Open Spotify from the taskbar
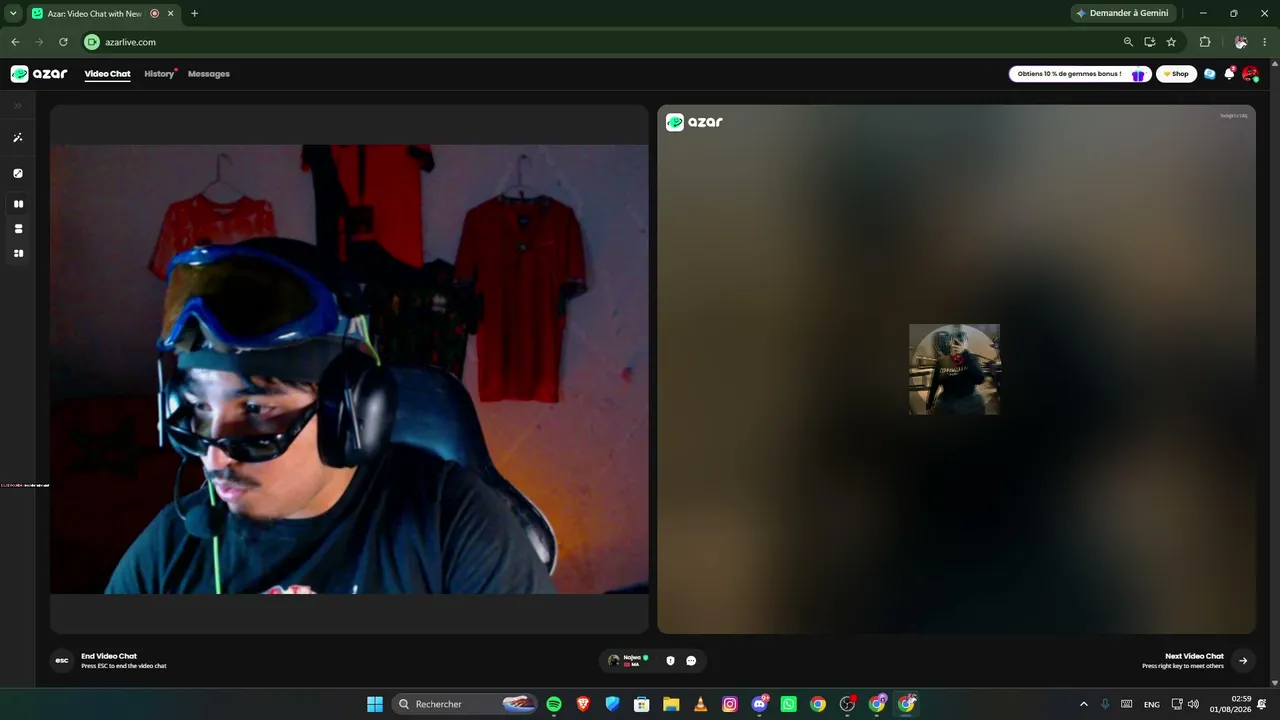 click(x=554, y=704)
